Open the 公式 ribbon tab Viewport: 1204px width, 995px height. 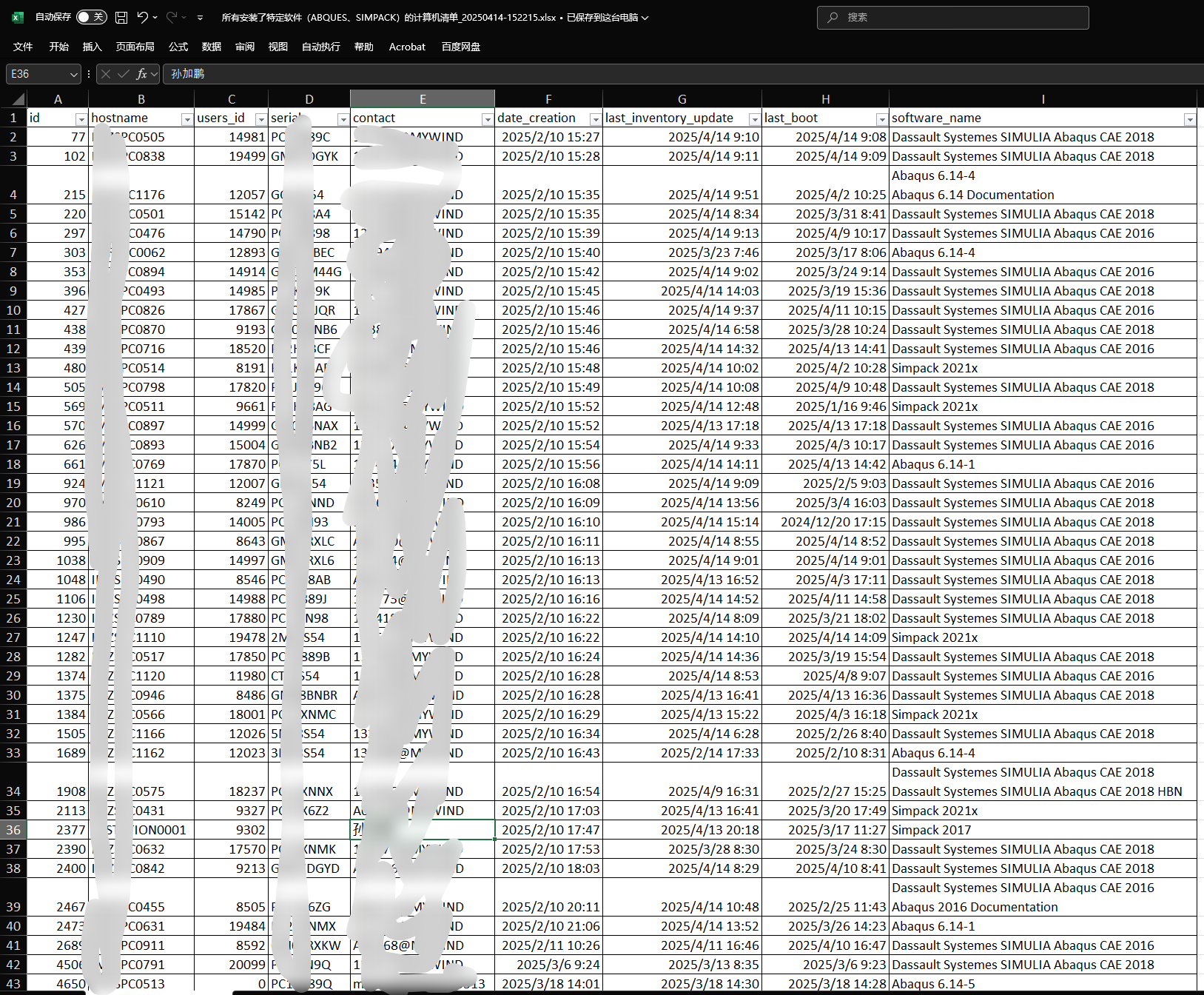(x=178, y=47)
